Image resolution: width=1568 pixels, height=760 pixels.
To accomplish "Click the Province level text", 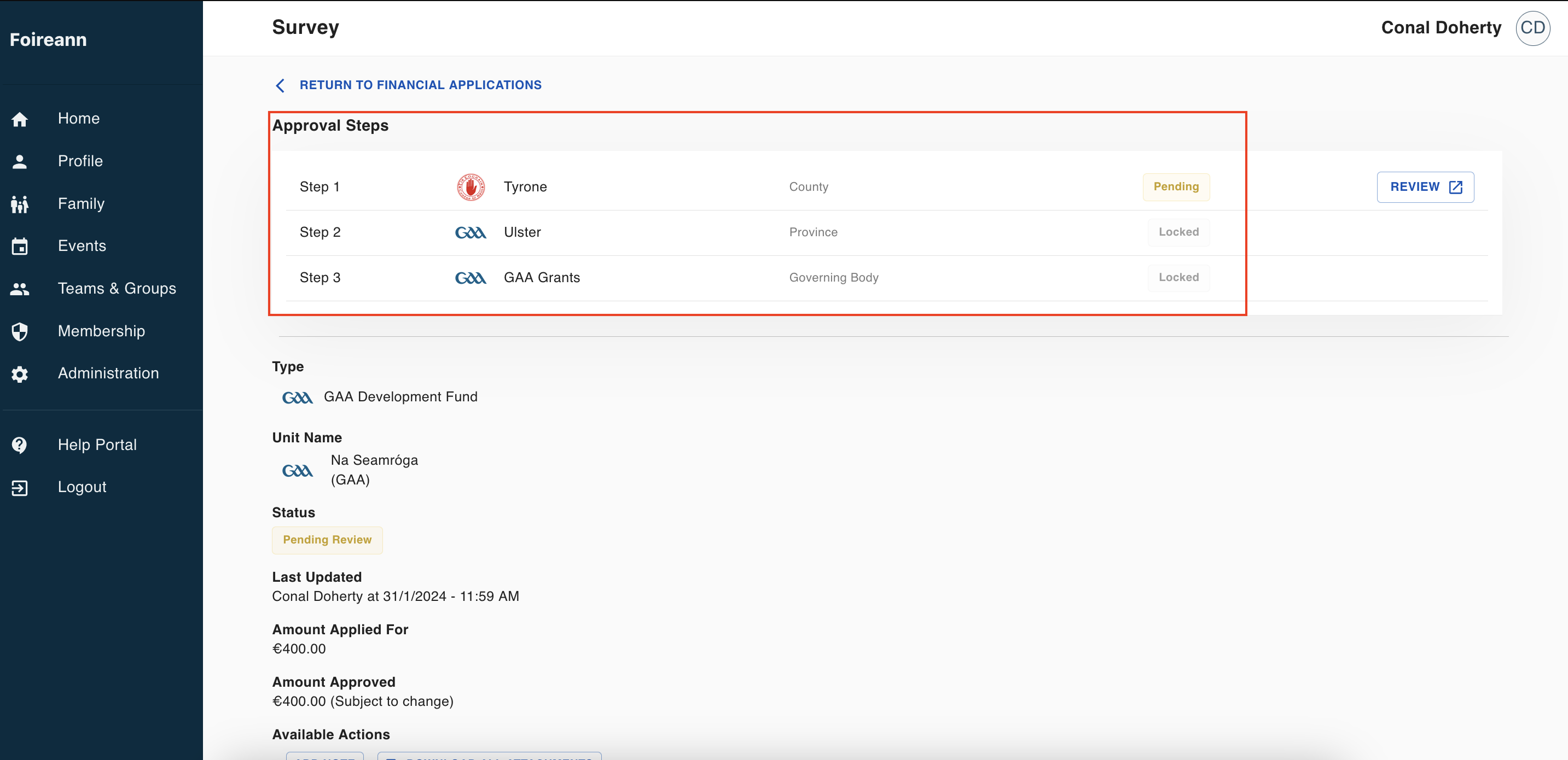I will [x=813, y=232].
